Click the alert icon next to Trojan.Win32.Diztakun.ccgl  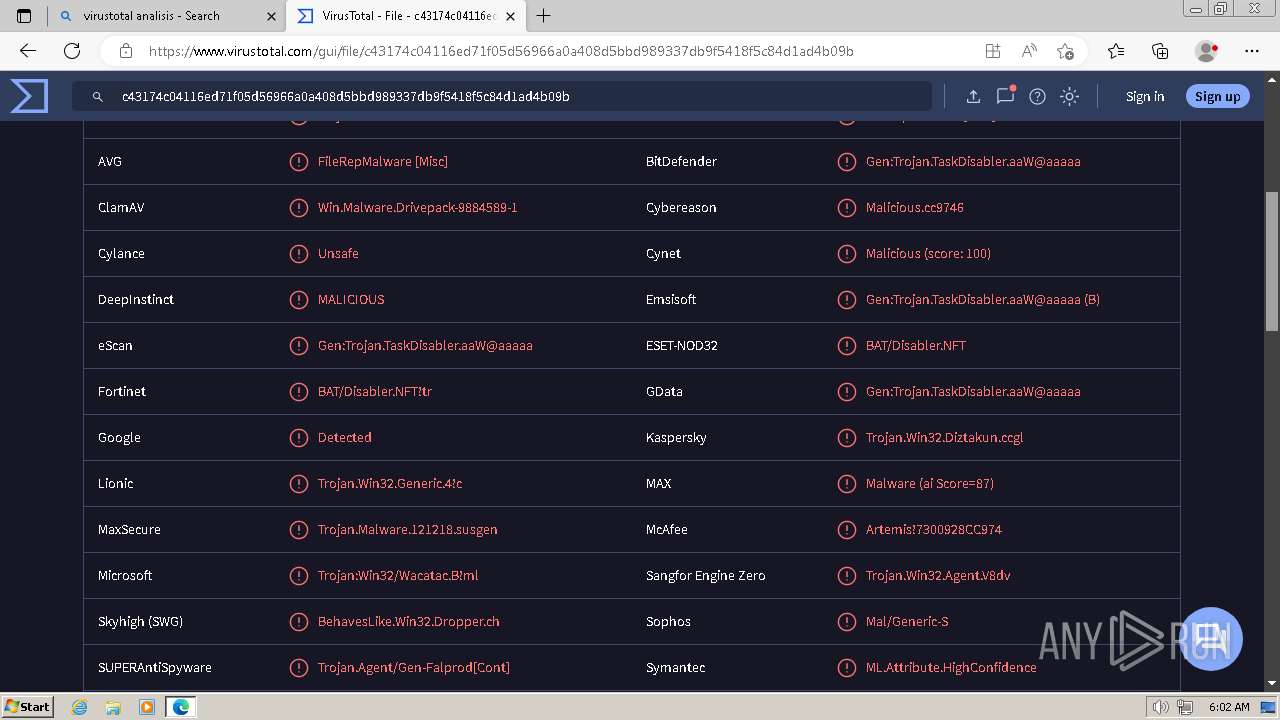[x=846, y=438]
